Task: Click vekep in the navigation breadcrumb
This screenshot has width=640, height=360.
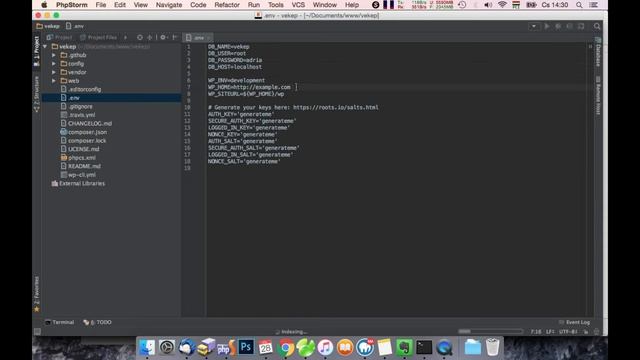Action: [48, 26]
